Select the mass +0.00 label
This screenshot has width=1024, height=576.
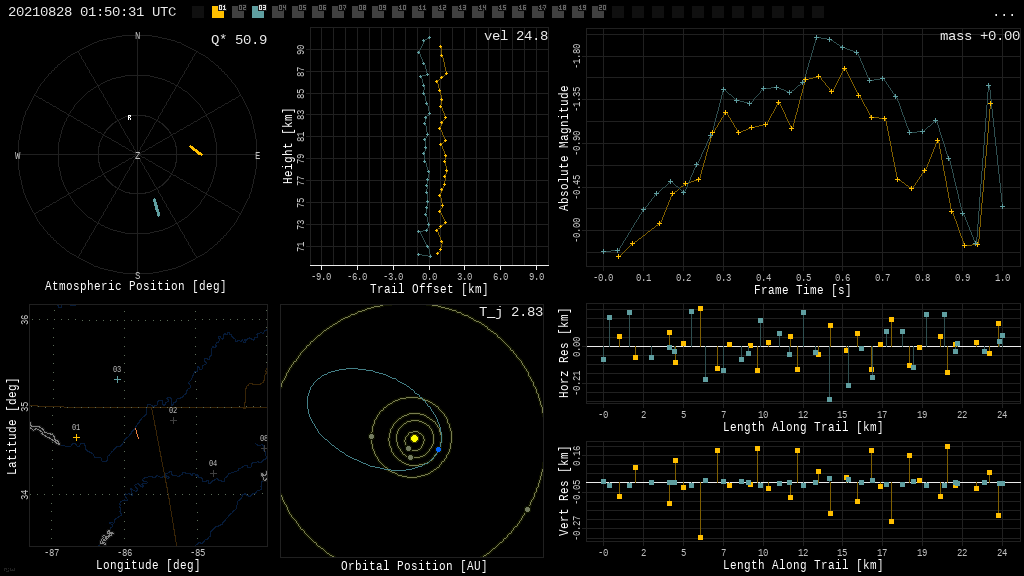pos(979,36)
